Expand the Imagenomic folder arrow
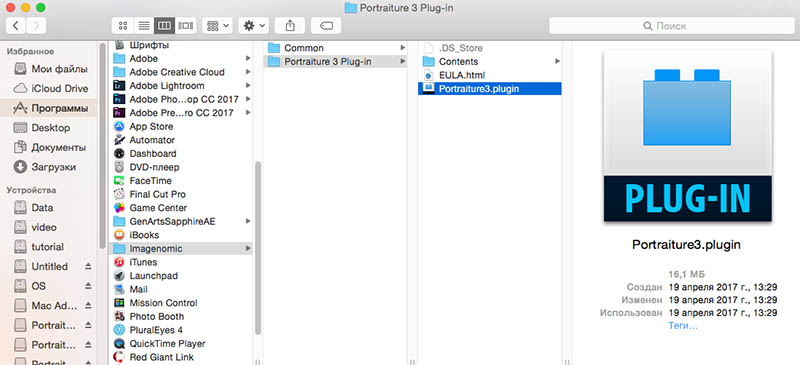Image resolution: width=800 pixels, height=365 pixels. pyautogui.click(x=248, y=248)
